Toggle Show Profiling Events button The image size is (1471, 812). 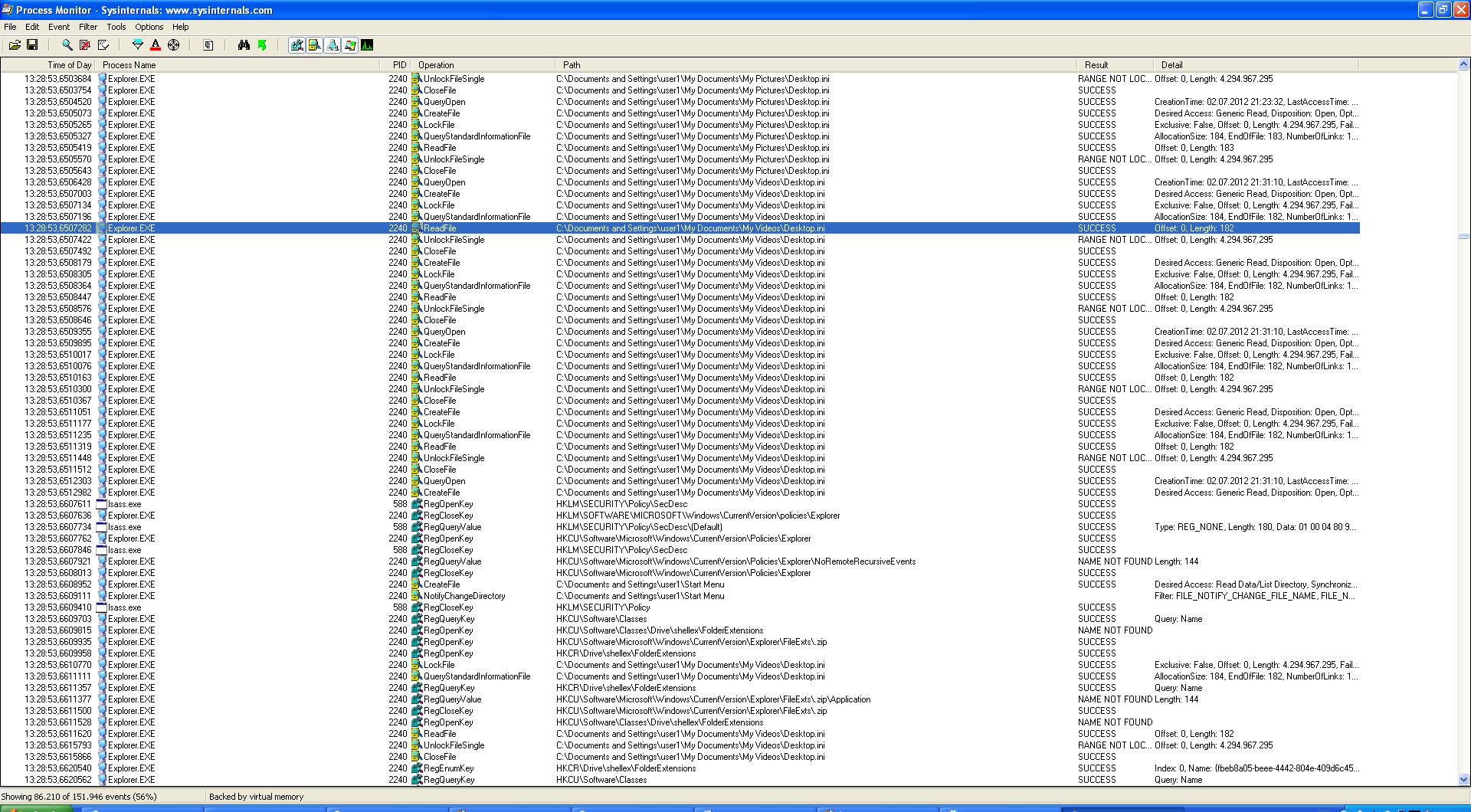[368, 45]
